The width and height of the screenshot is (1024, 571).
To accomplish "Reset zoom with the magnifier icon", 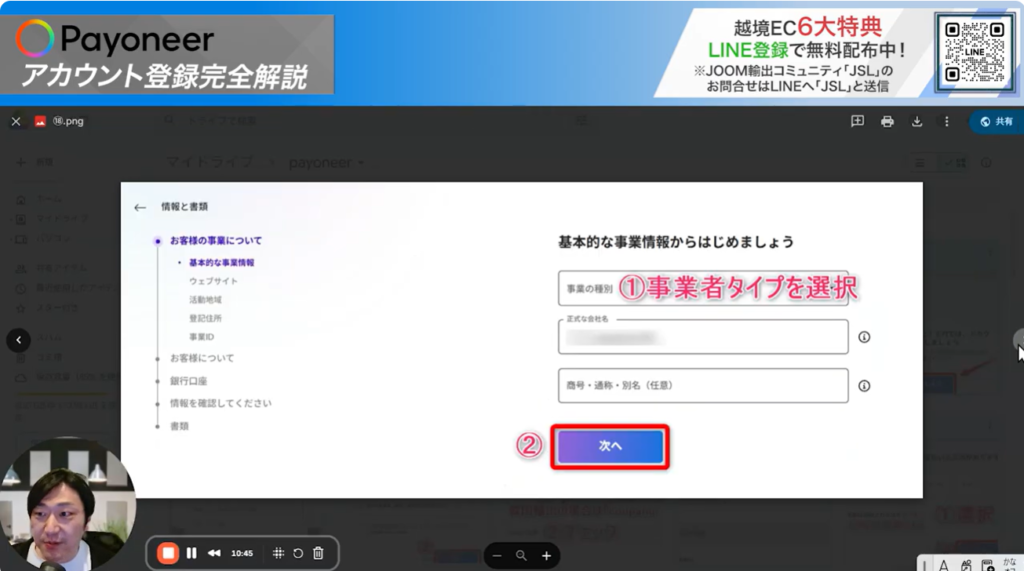I will (521, 555).
